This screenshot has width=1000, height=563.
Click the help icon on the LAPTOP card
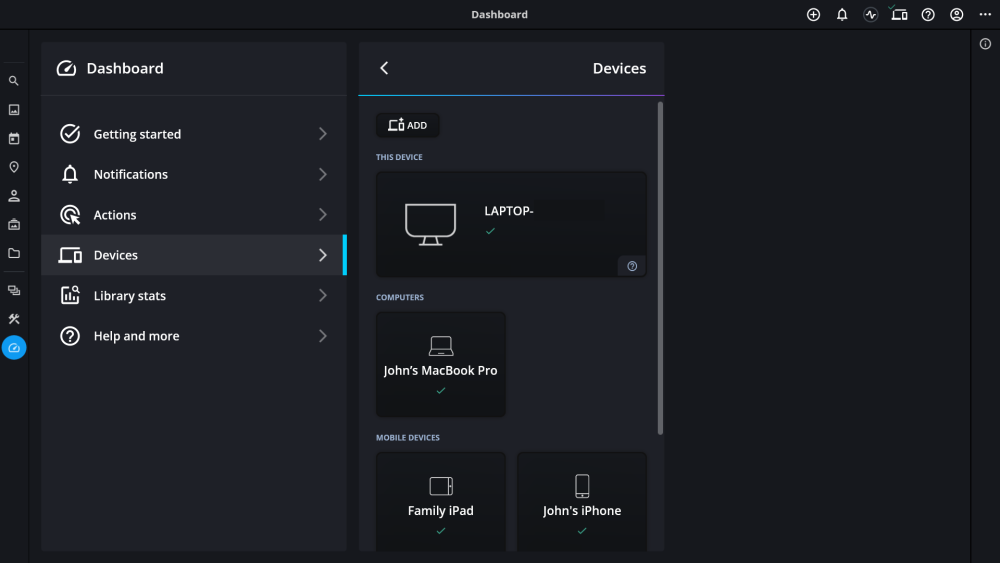click(x=632, y=267)
